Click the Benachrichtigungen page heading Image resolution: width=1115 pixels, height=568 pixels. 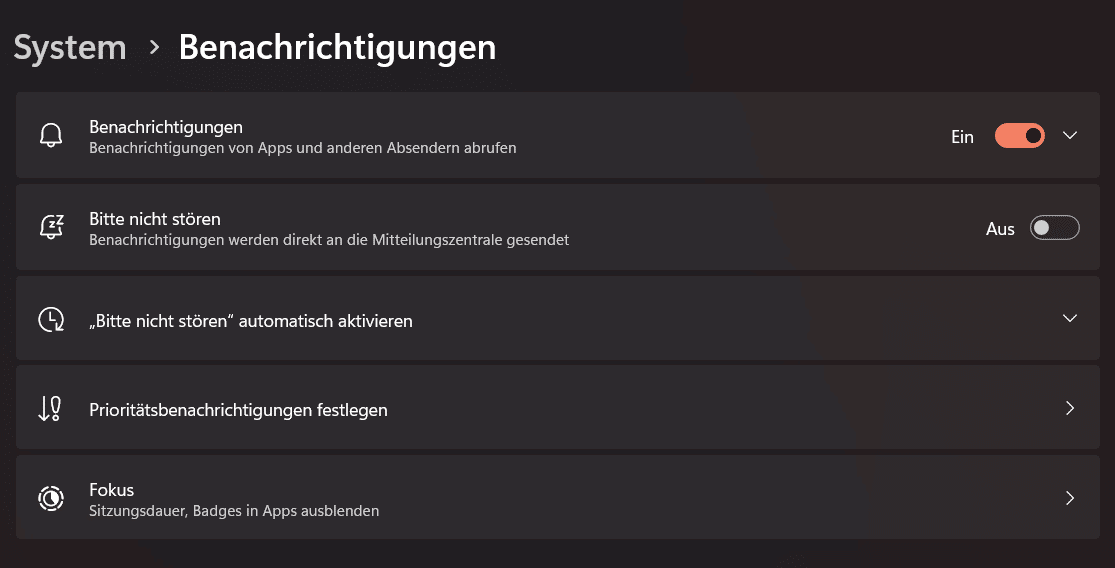pos(337,47)
